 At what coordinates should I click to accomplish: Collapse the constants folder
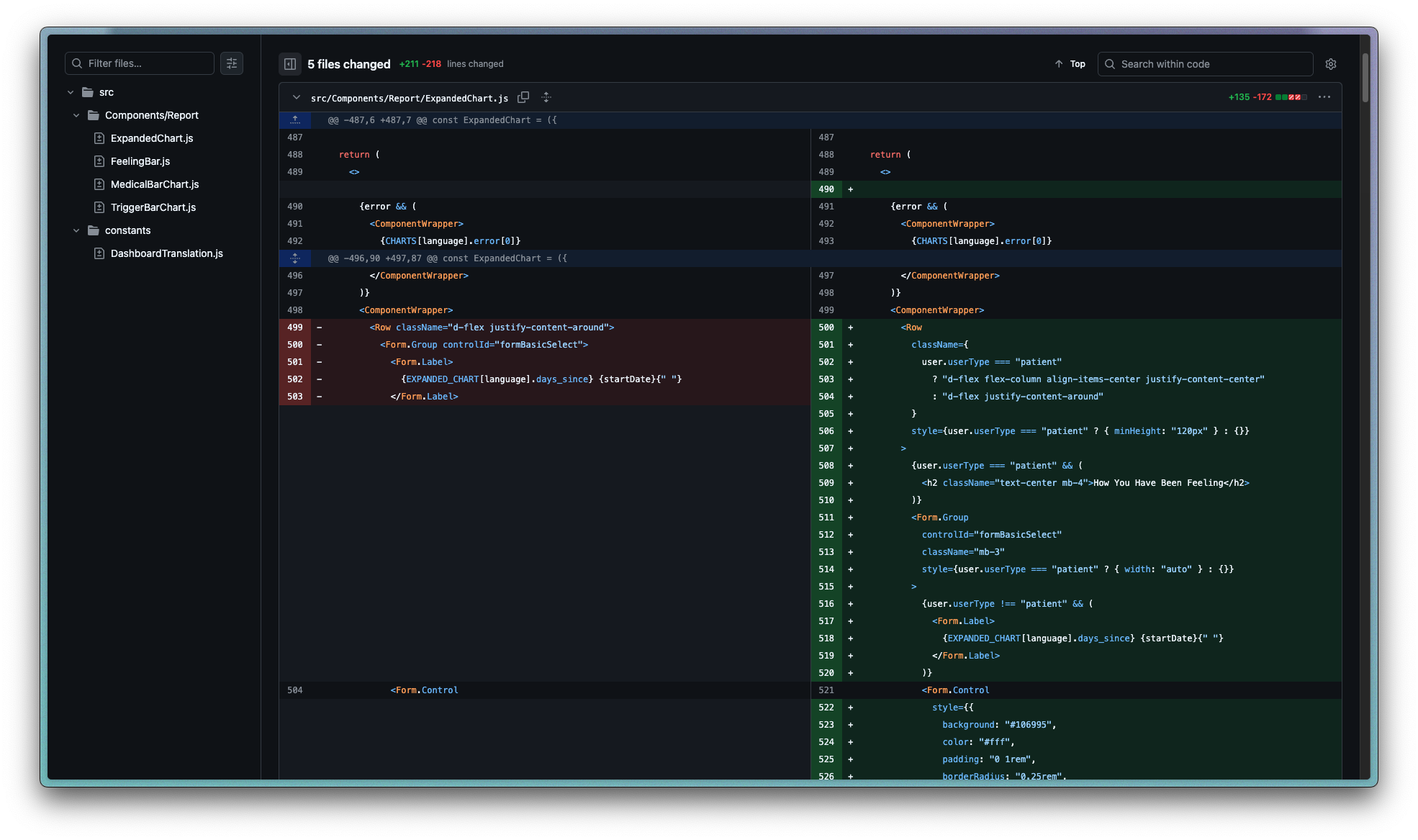pyautogui.click(x=76, y=230)
